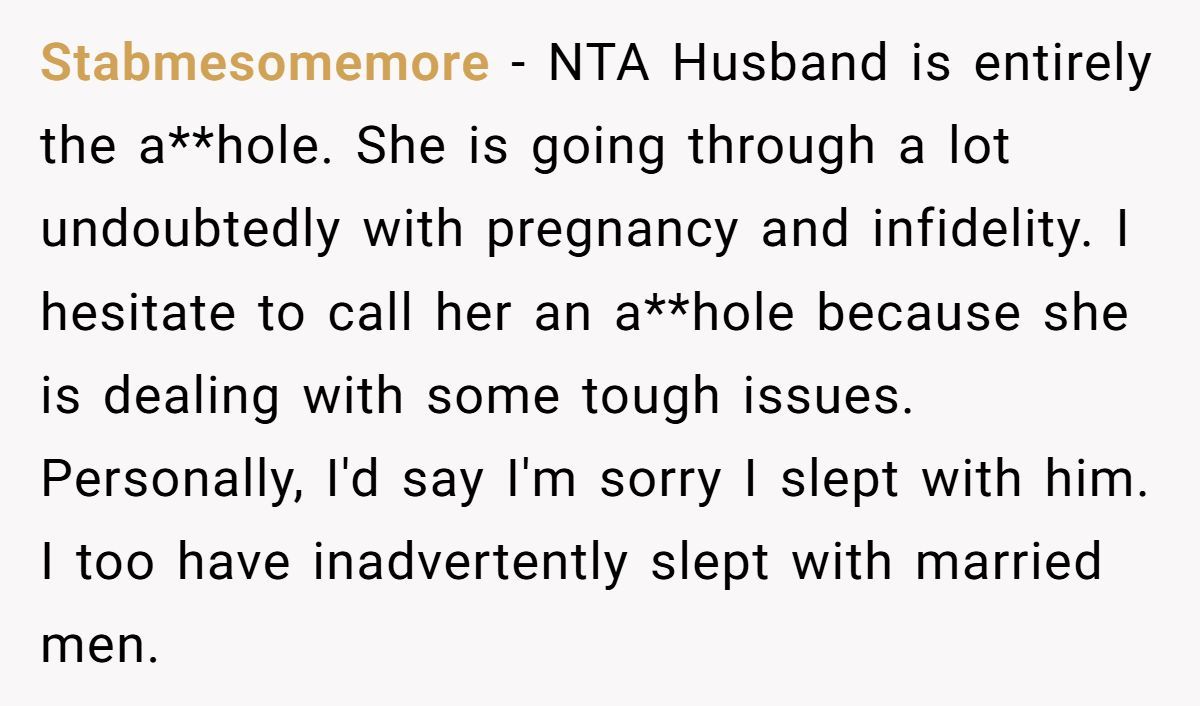
Task: Click the word "sorry"
Action: (660, 481)
